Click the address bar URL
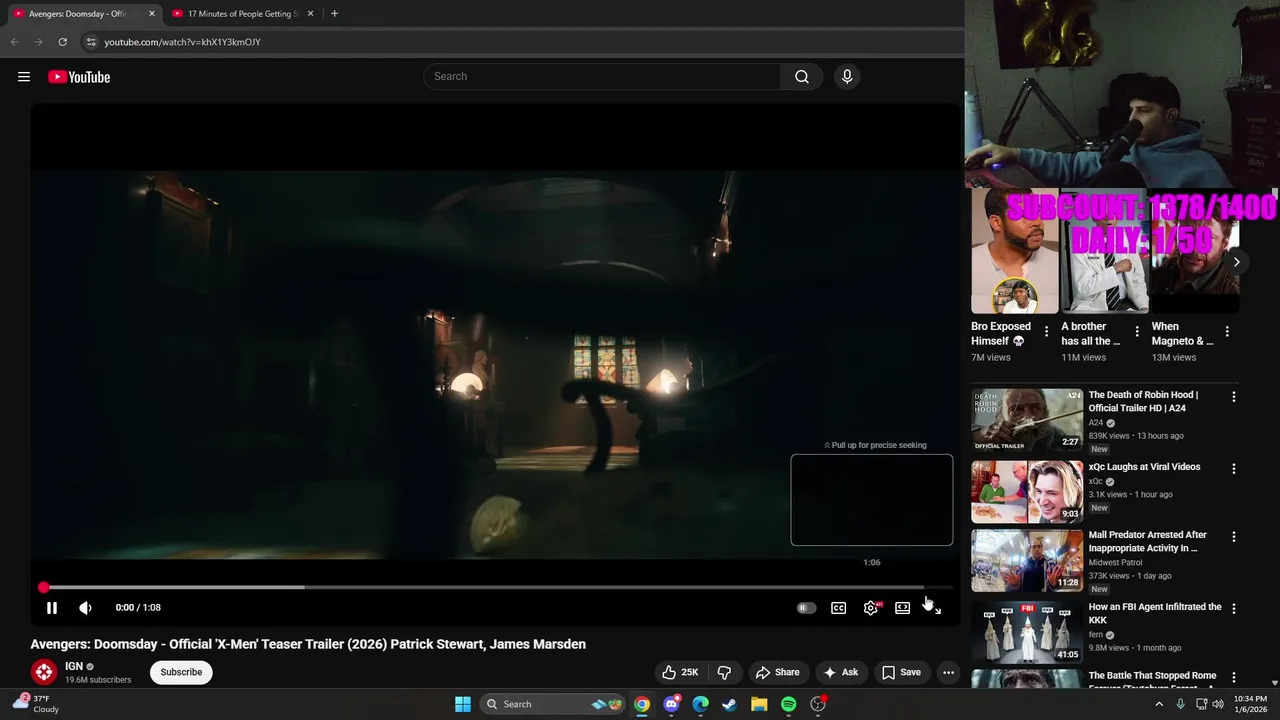1280x720 pixels. coord(182,42)
